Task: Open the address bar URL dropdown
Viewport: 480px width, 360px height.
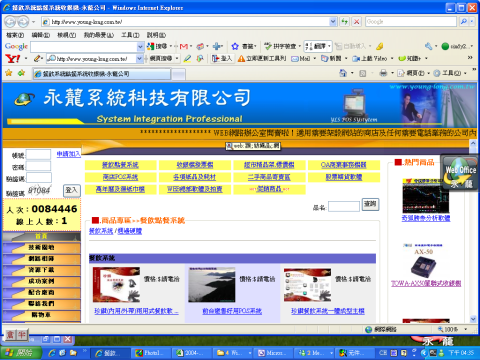Action: coord(333,22)
